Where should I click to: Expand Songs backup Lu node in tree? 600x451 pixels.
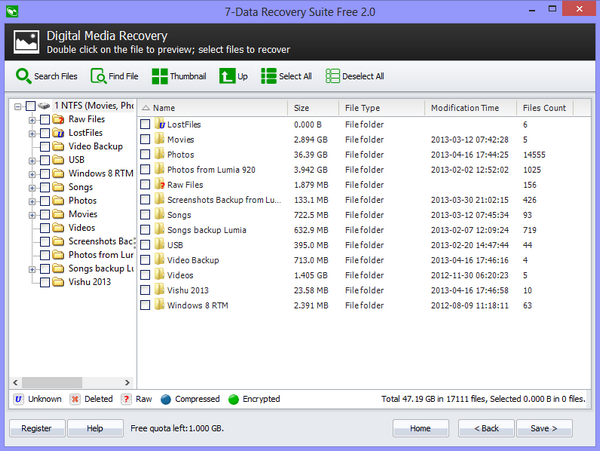coord(32,269)
